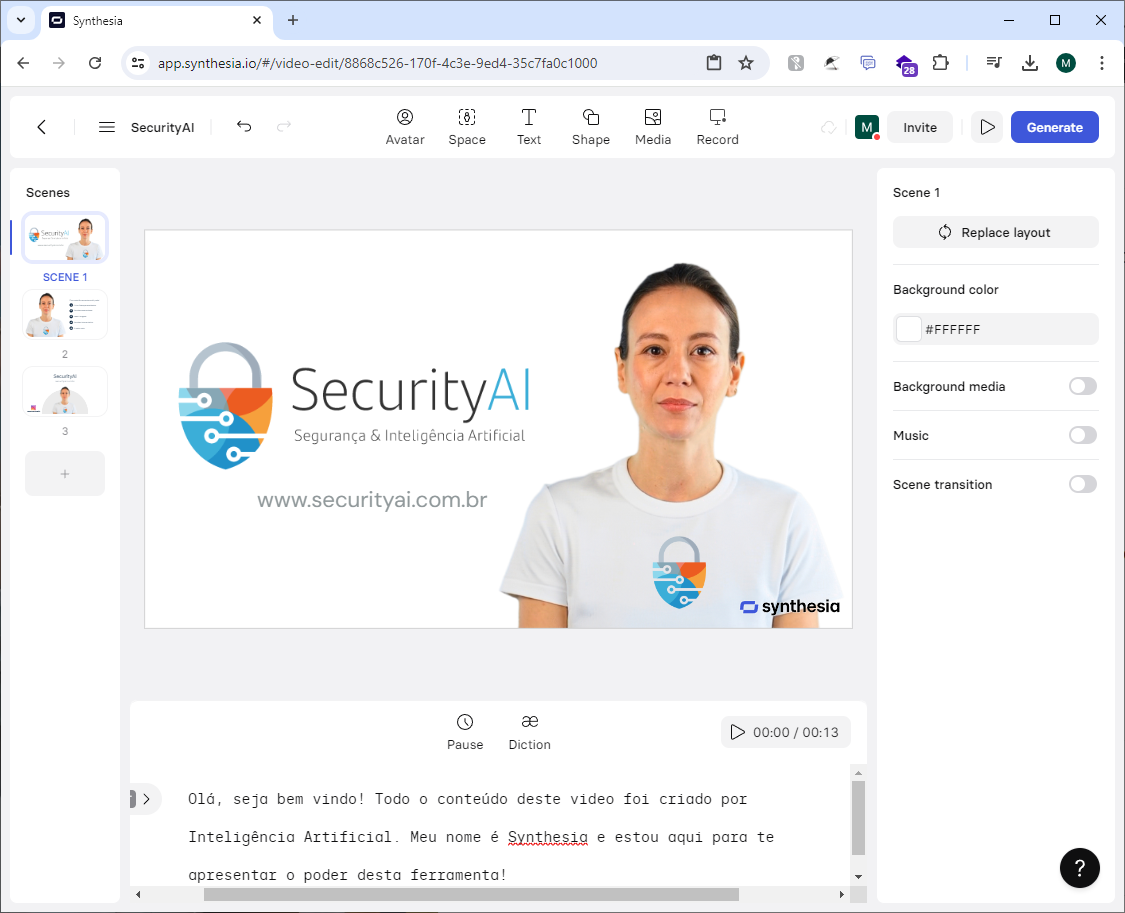Select the avatar on the canvas
The height and width of the screenshot is (913, 1125).
[675, 445]
